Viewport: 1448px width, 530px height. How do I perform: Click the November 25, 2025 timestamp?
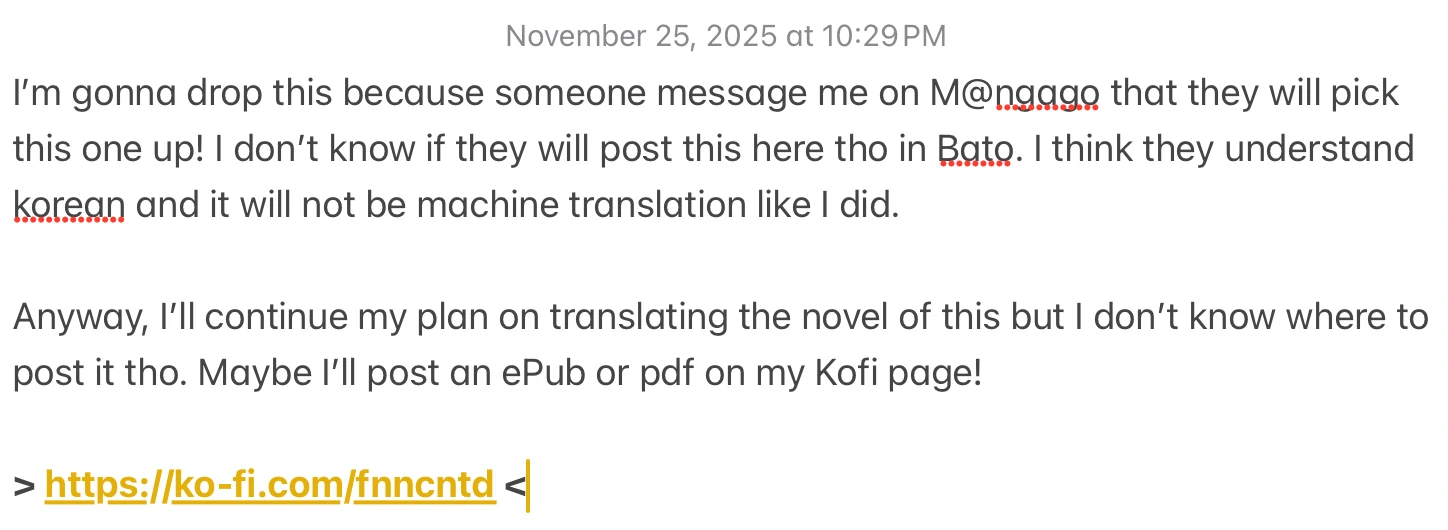[725, 37]
